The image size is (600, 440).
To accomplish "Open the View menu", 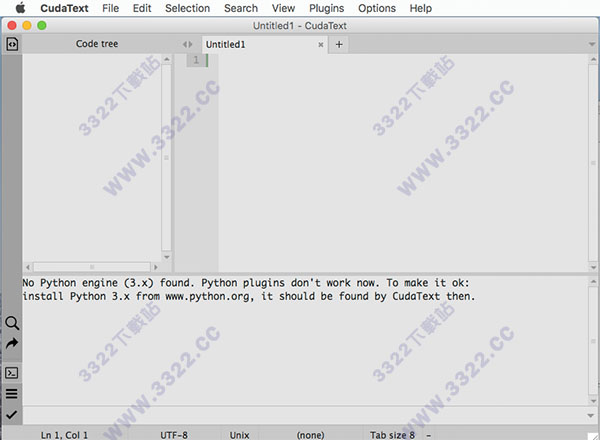I will pos(283,8).
